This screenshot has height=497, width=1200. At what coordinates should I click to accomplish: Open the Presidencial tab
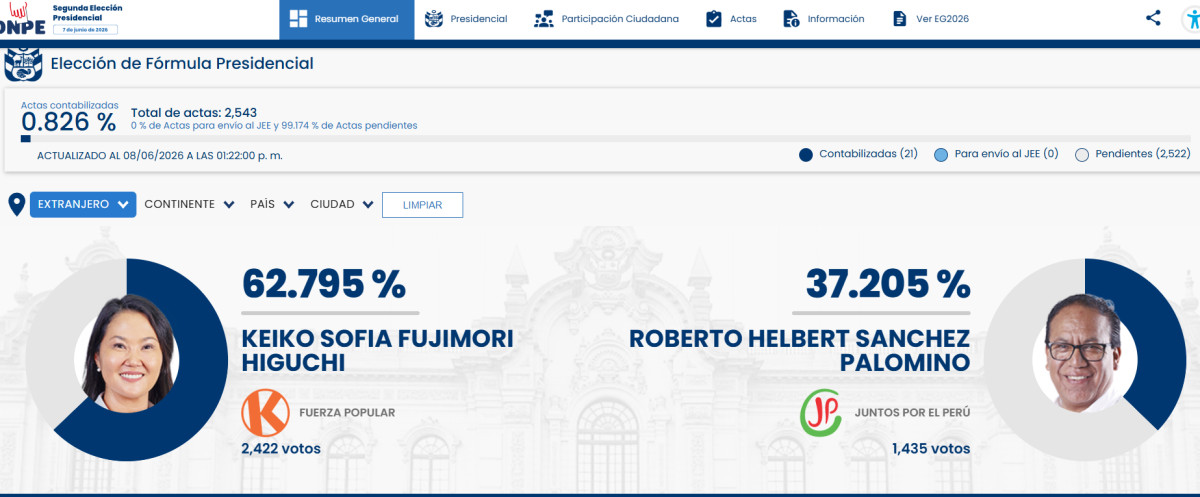tap(466, 19)
